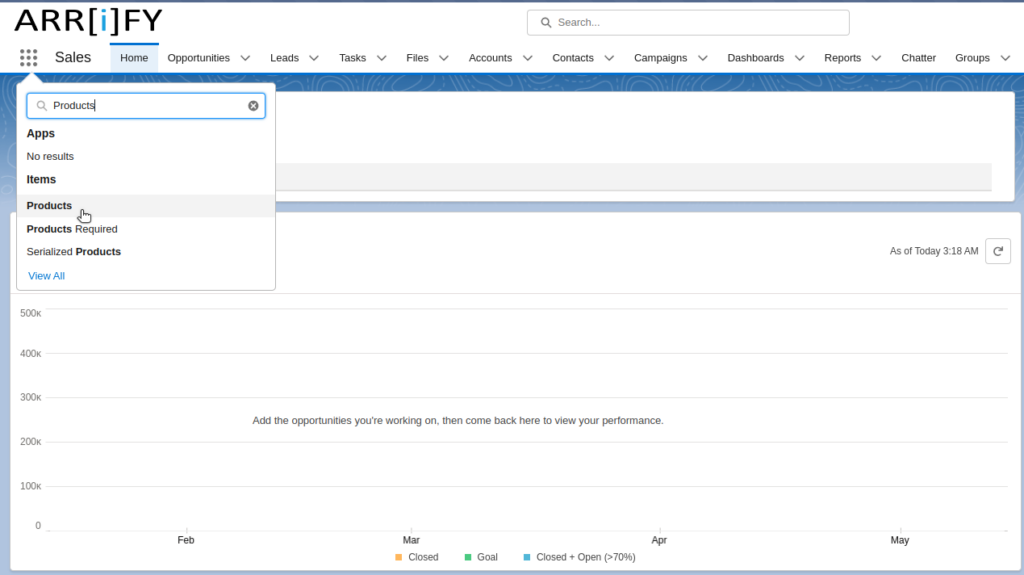
Task: Open the Accounts tab dropdown chevron
Action: [x=527, y=58]
